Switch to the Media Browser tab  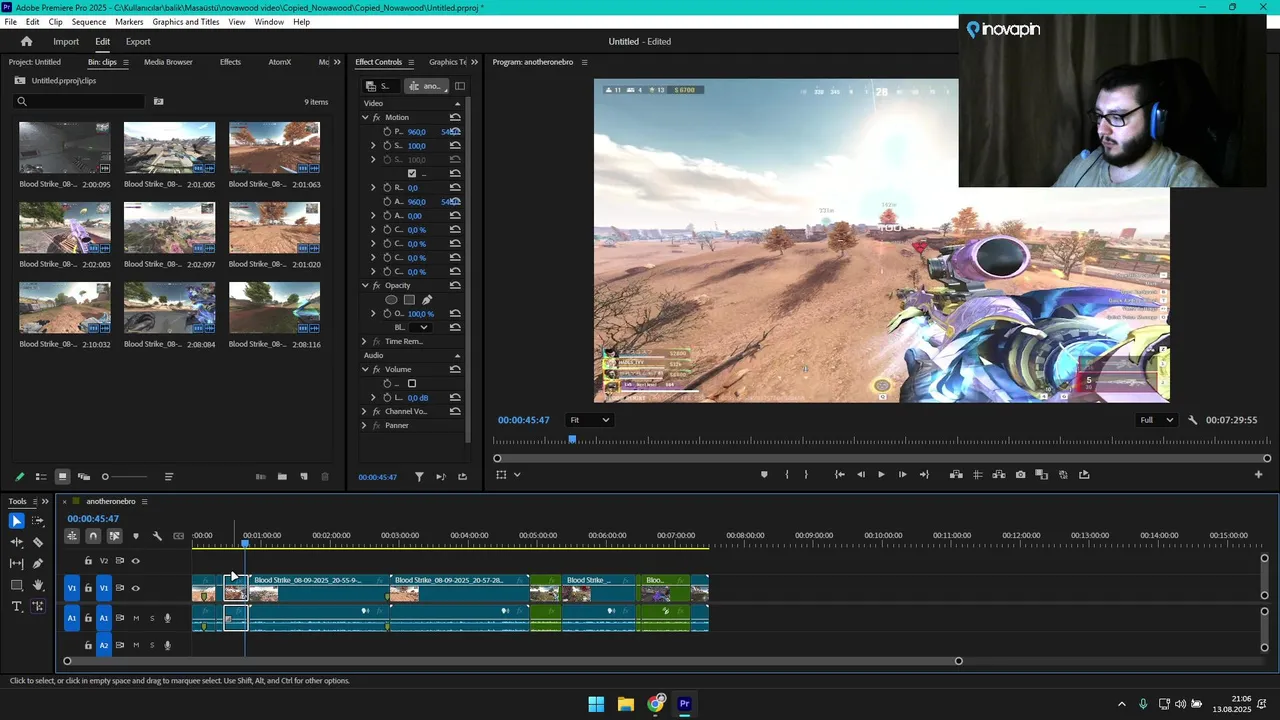click(x=168, y=62)
